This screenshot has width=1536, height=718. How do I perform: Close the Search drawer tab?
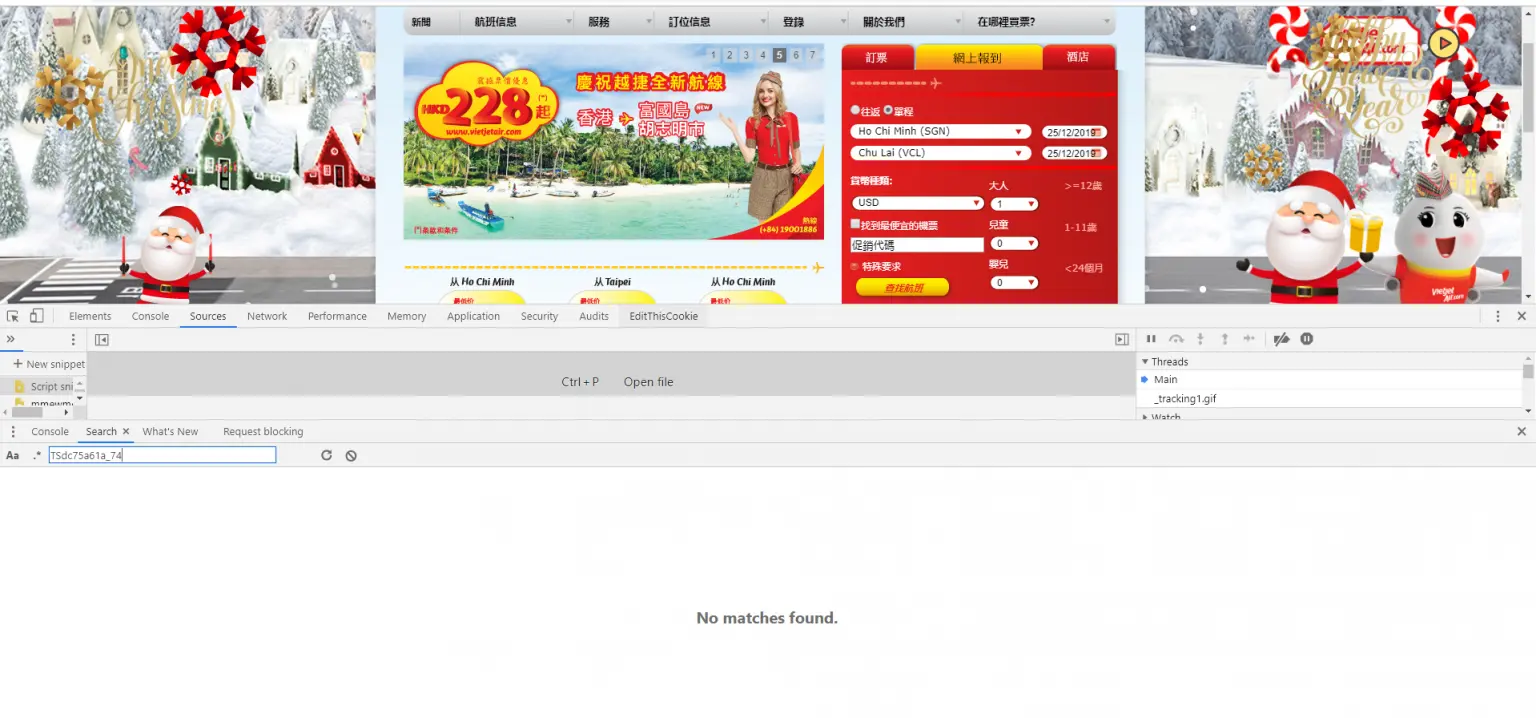point(126,432)
